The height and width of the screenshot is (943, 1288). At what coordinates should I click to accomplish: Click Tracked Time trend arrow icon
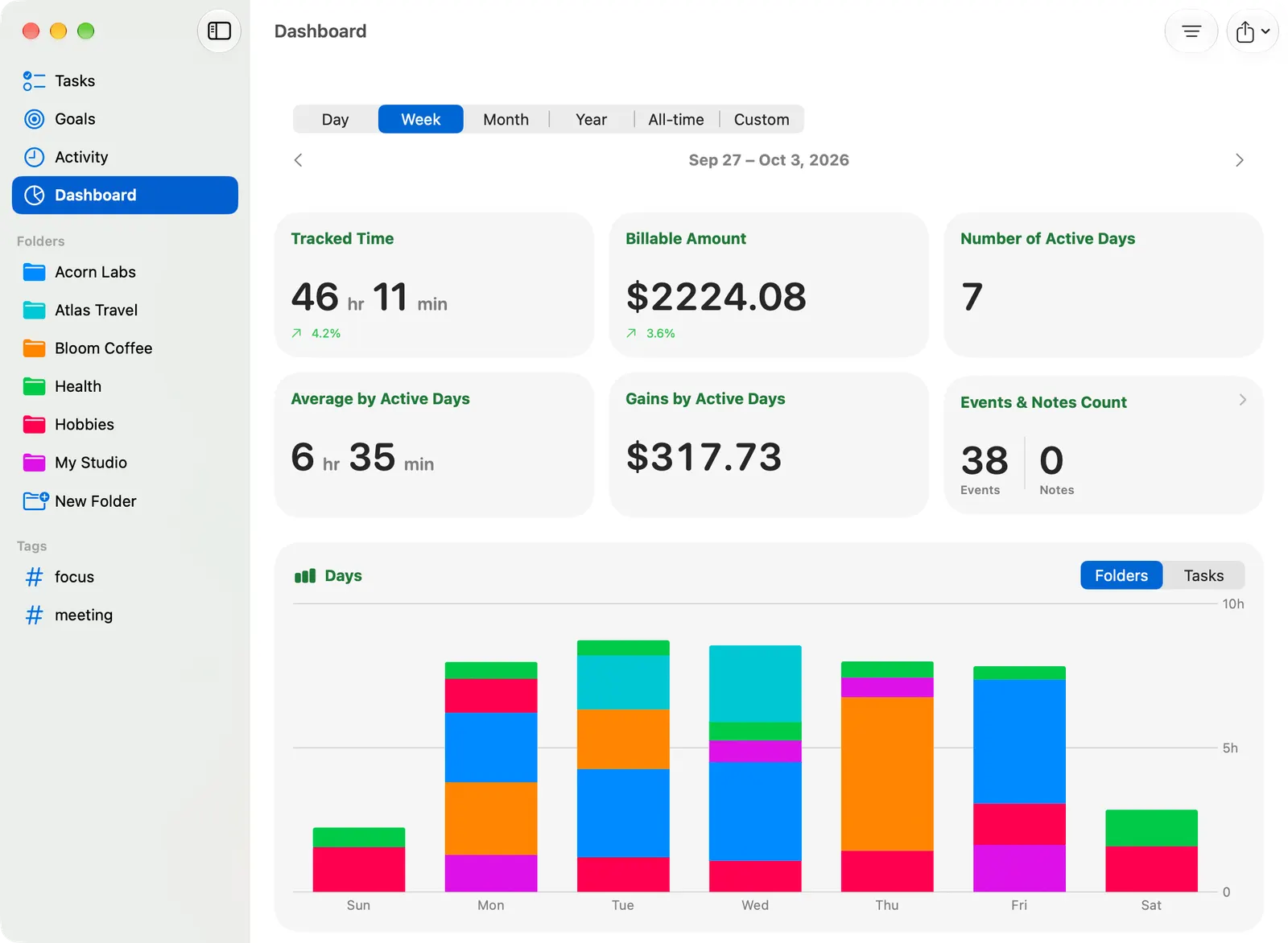coord(296,333)
